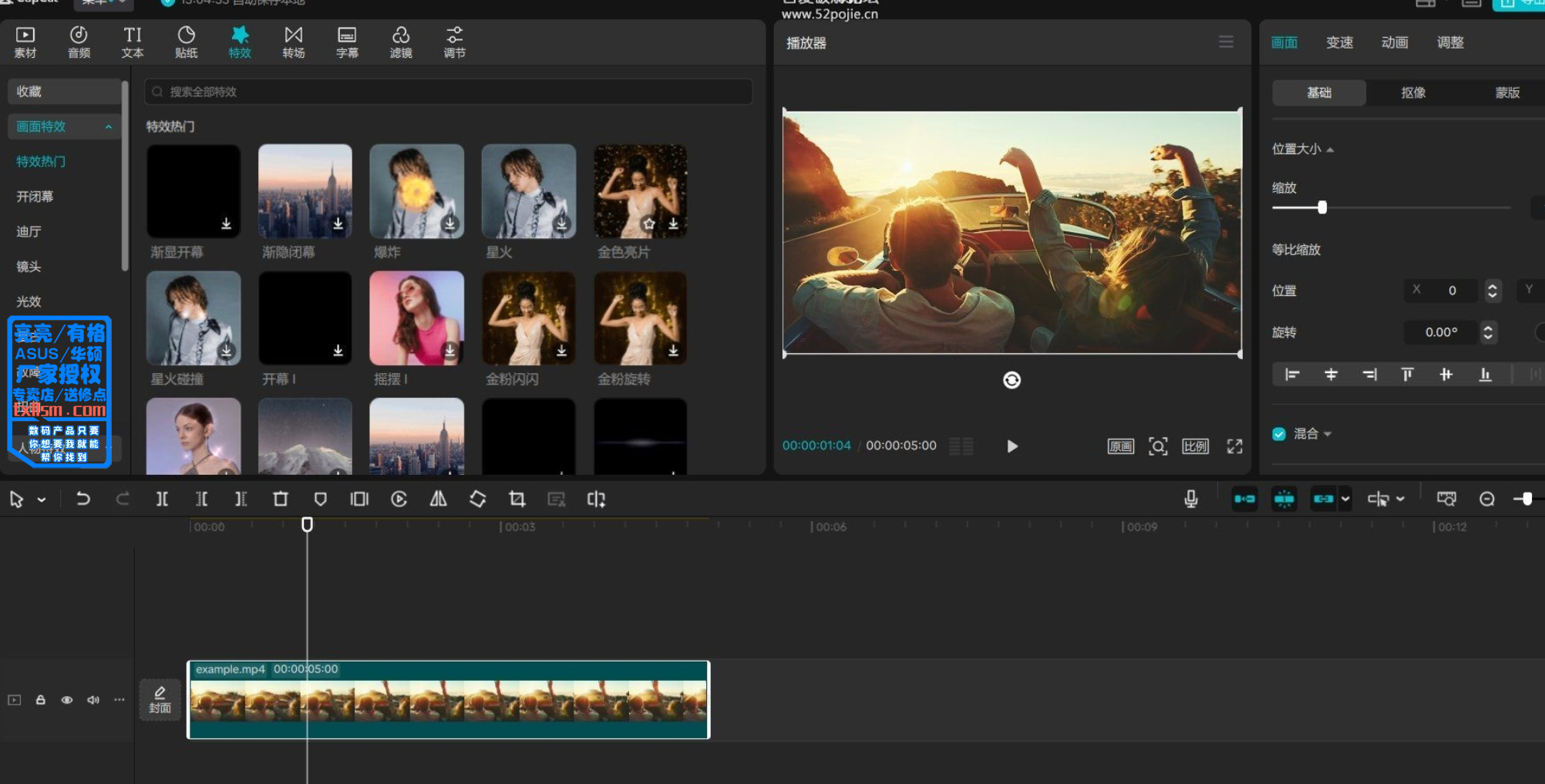Undo the last action
The width and height of the screenshot is (1545, 784).
[x=82, y=499]
